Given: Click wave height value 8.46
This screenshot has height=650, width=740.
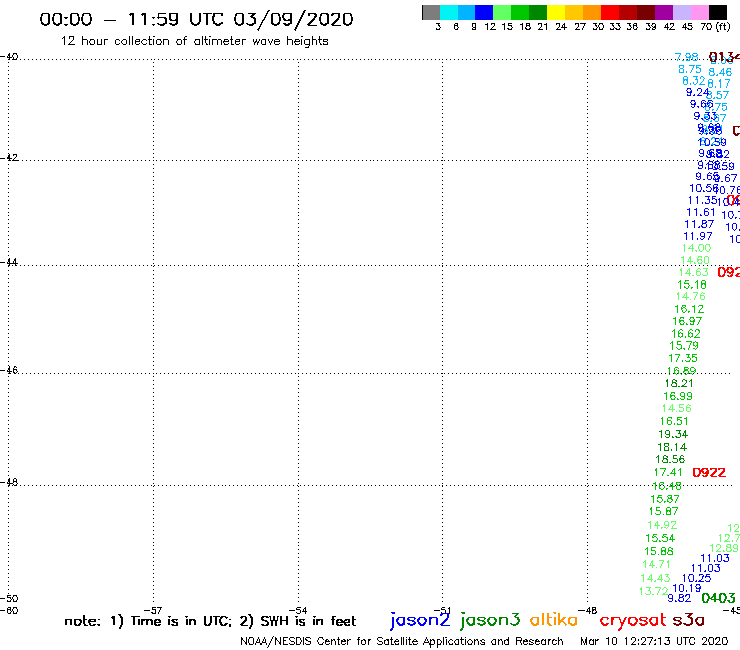Looking at the screenshot, I should tap(720, 72).
